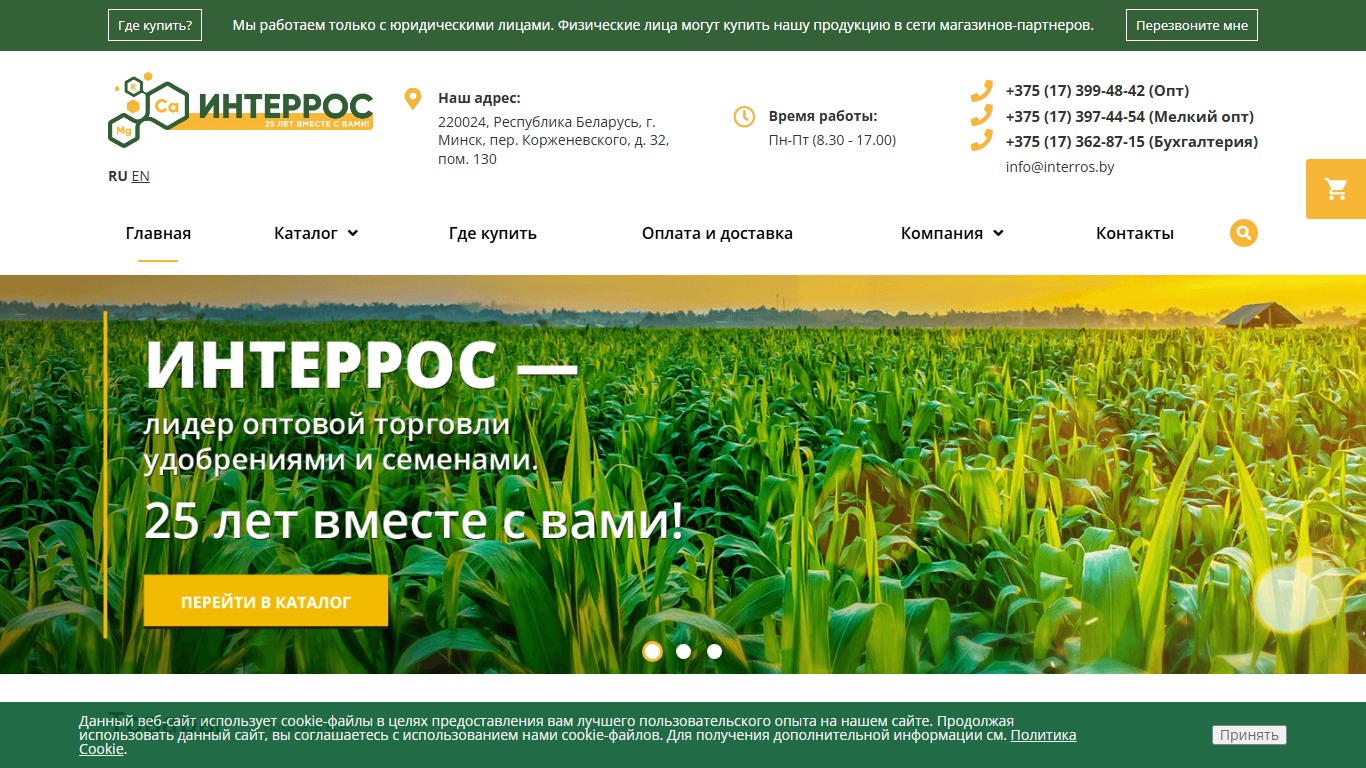Click the Время работы: heading
1366x768 pixels.
coord(823,116)
